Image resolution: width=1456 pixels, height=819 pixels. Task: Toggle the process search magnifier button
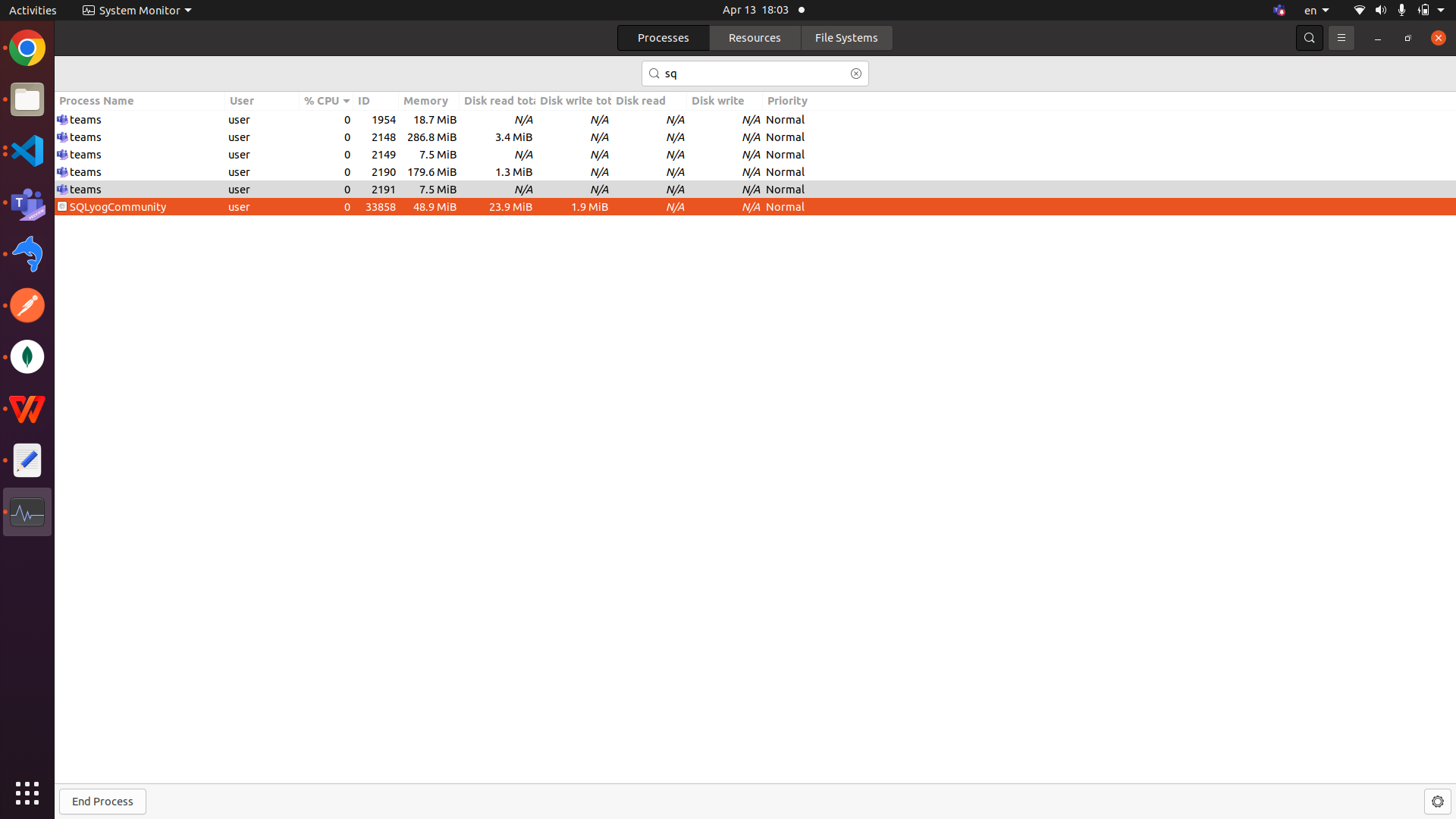tap(1309, 38)
